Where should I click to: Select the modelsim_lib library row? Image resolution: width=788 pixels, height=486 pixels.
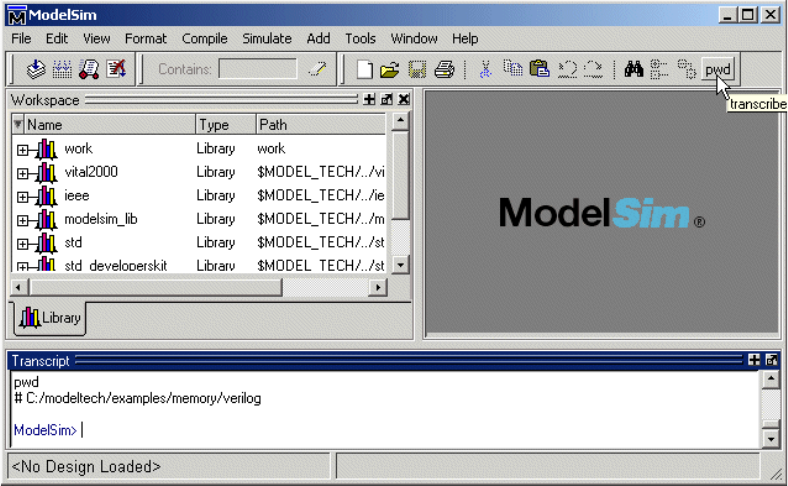pos(200,219)
